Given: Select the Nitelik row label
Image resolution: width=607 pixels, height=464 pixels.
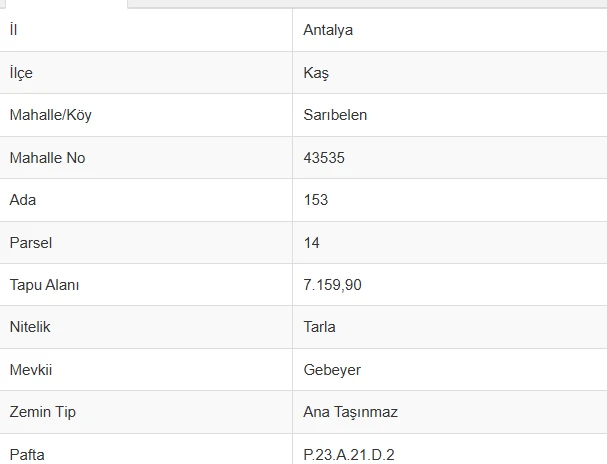Looking at the screenshot, I should click(x=30, y=327).
